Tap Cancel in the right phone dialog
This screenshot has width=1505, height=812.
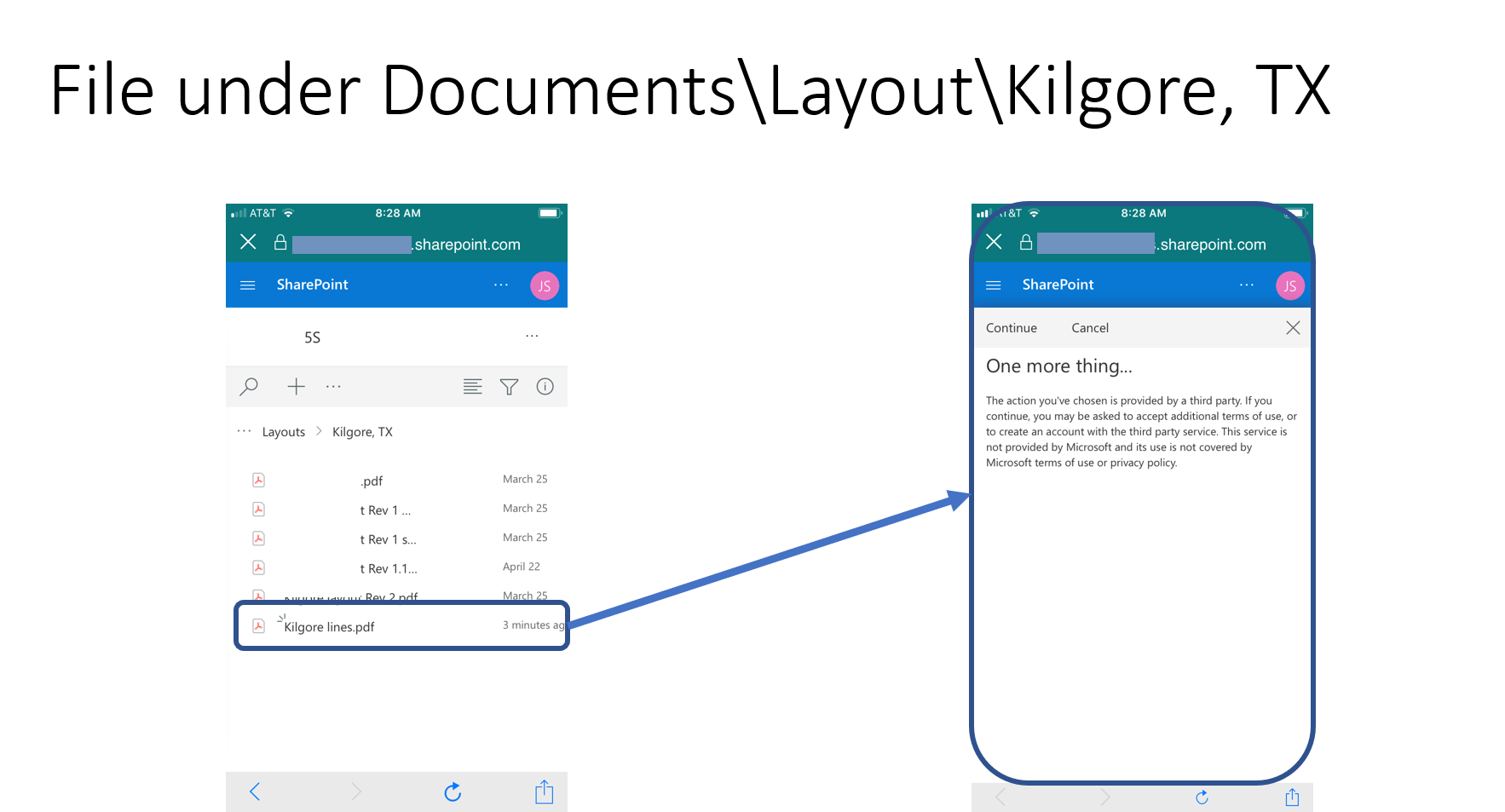click(x=1090, y=328)
